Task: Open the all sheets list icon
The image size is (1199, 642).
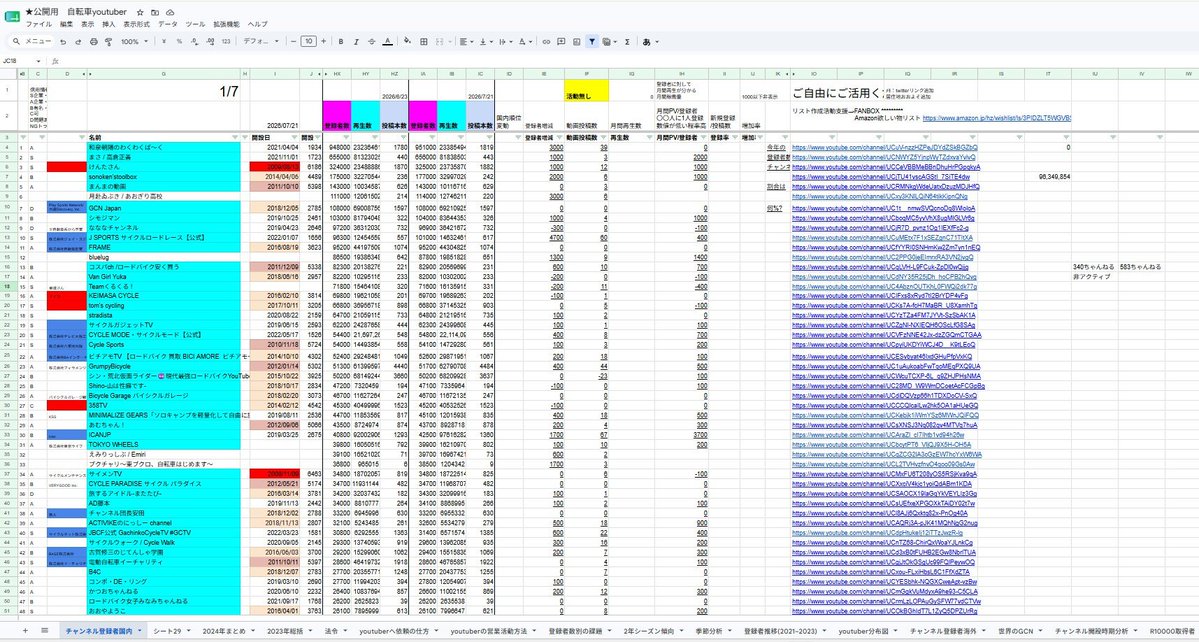Action: tap(44, 631)
